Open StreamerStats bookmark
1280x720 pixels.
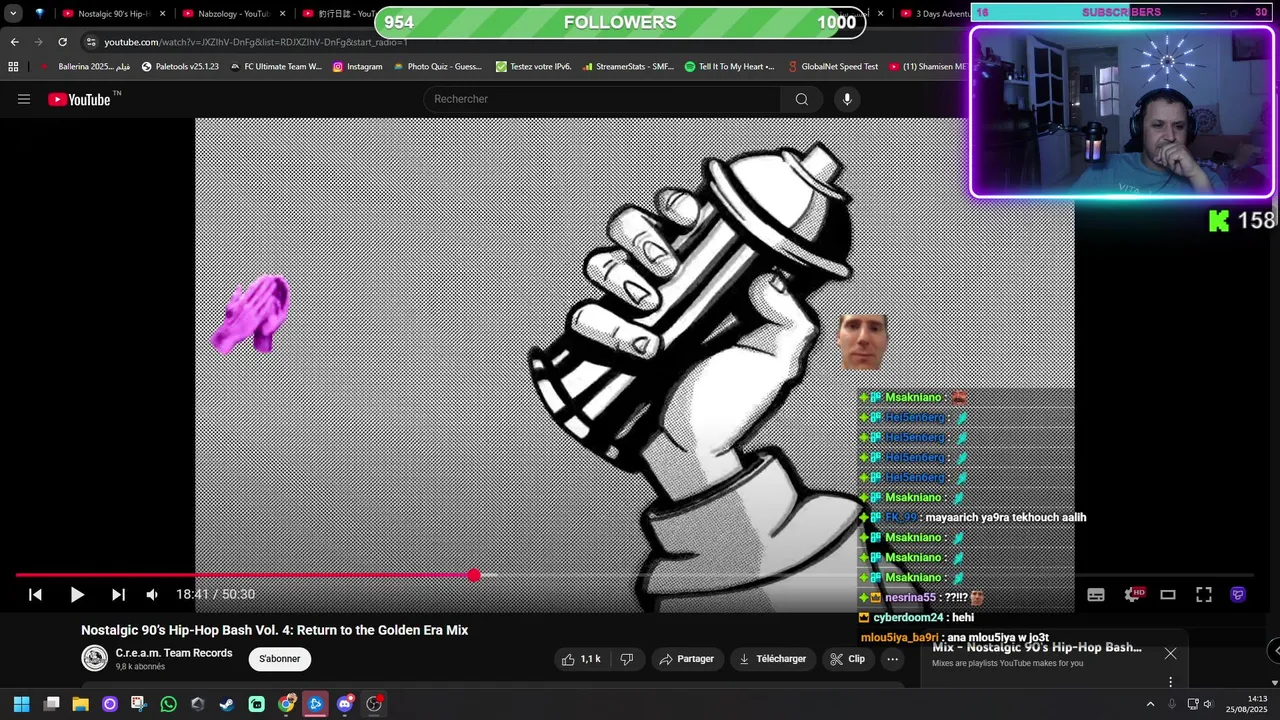tap(627, 67)
